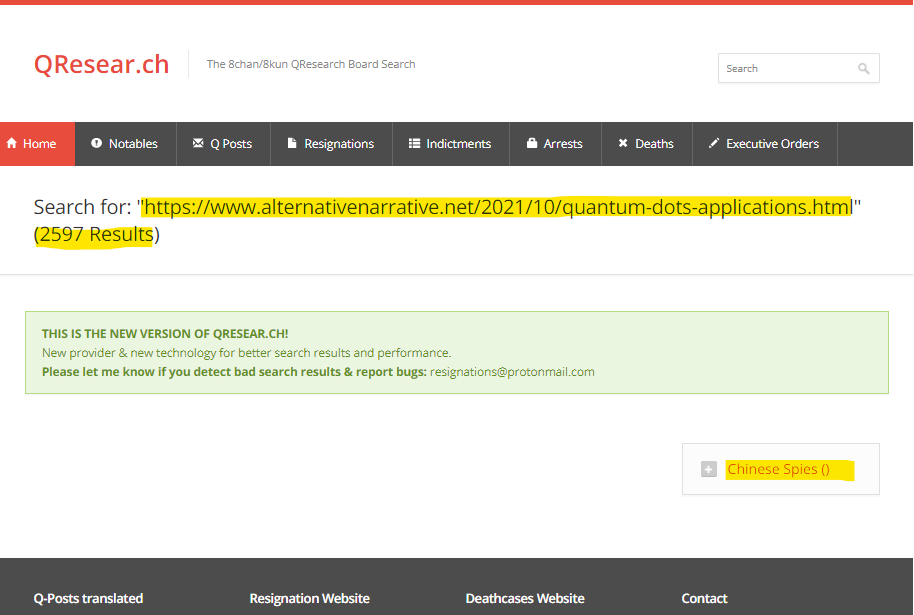Click the Resignation Website footer heading

click(310, 599)
